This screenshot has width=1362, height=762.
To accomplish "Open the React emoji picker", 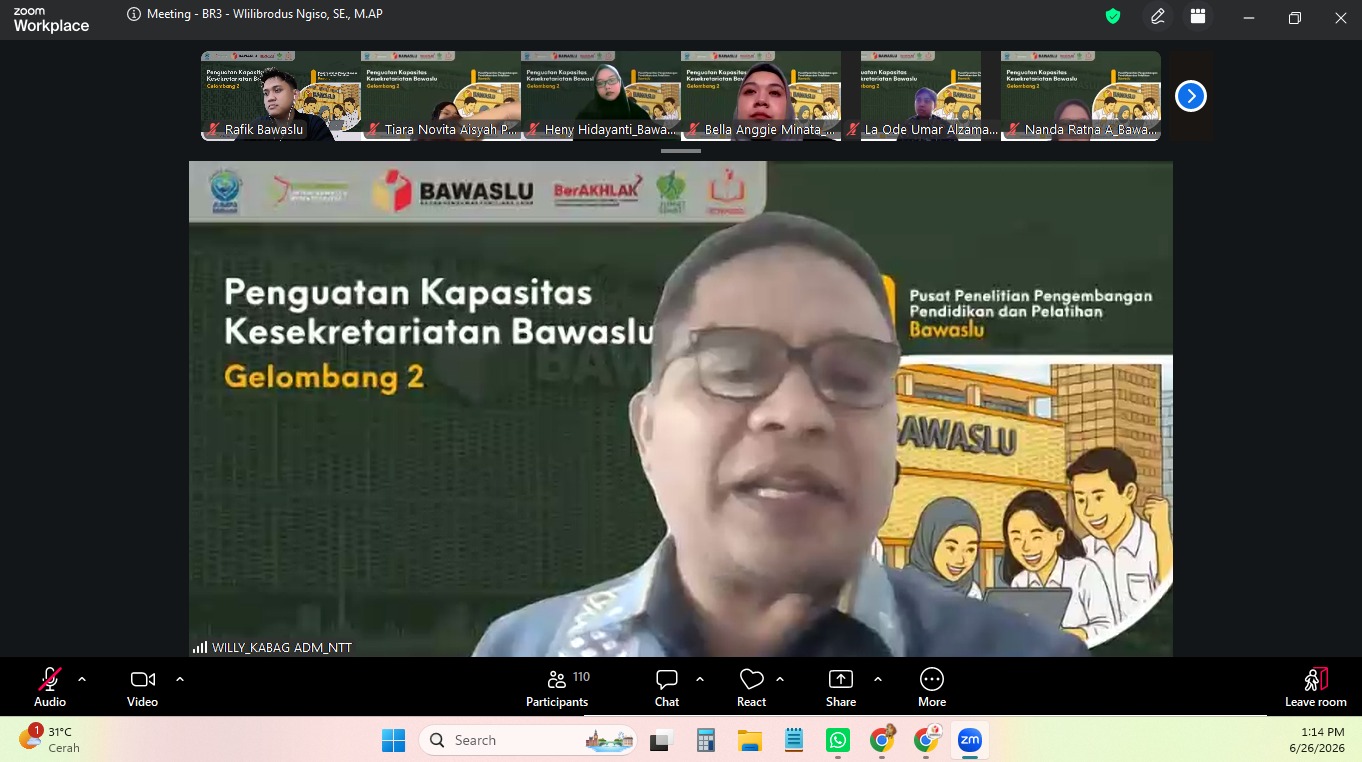I will [751, 687].
